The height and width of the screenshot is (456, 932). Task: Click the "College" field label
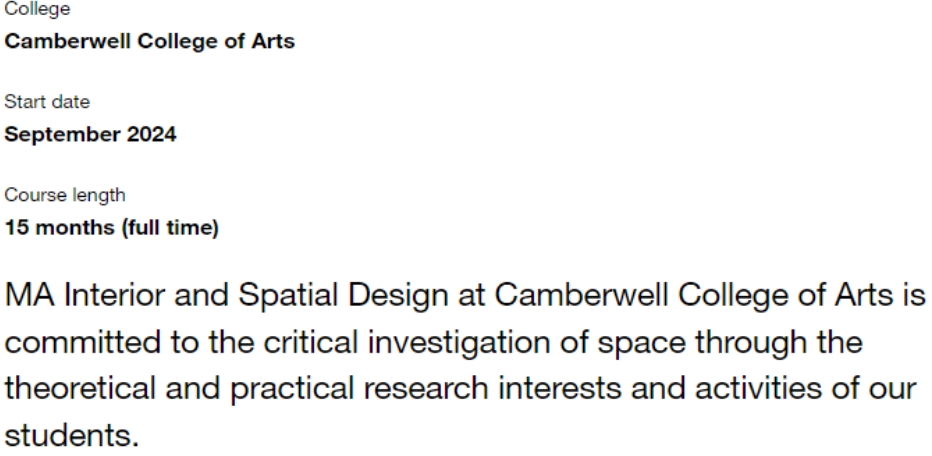pyautogui.click(x=37, y=9)
